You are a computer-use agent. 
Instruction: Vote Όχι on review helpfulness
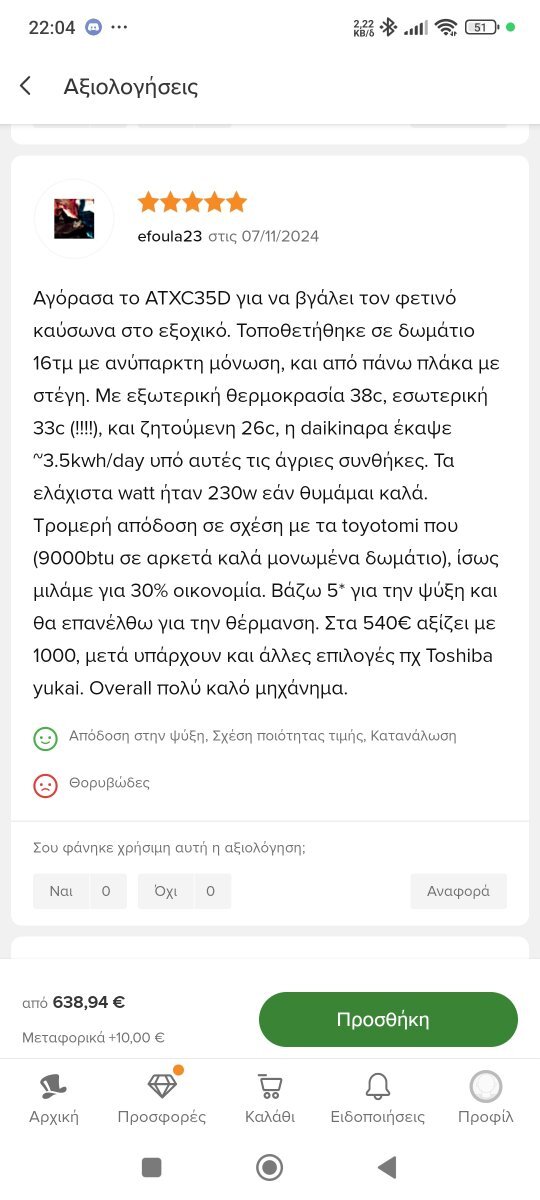[184, 891]
